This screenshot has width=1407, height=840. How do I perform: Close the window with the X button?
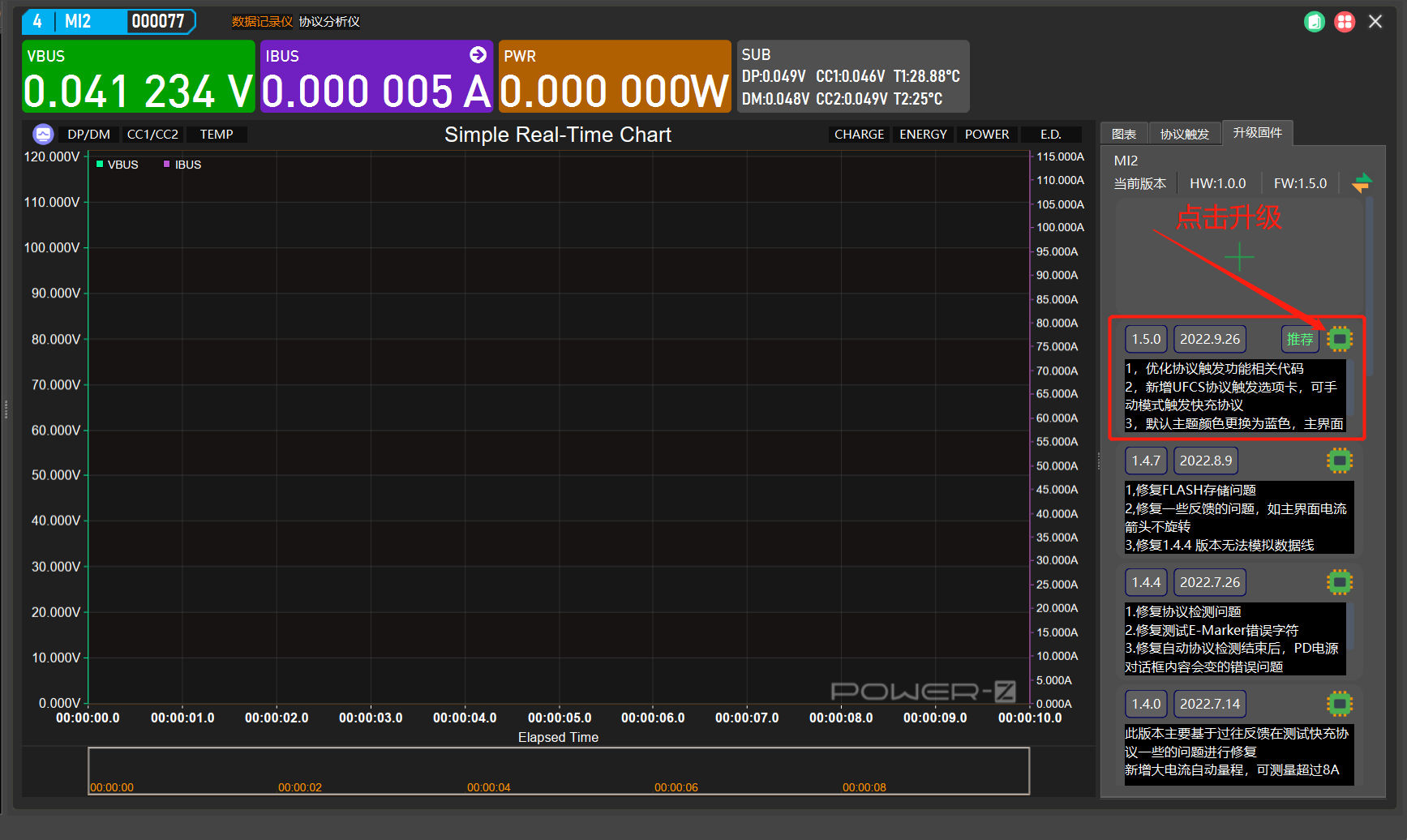click(x=1375, y=22)
